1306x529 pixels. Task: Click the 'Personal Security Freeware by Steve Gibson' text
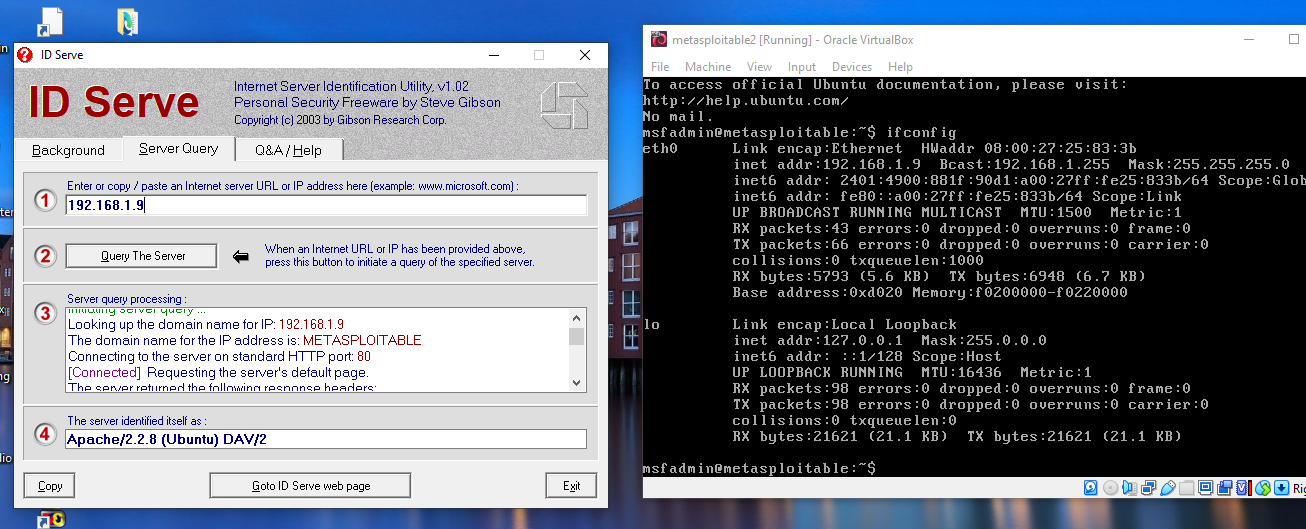coord(367,103)
